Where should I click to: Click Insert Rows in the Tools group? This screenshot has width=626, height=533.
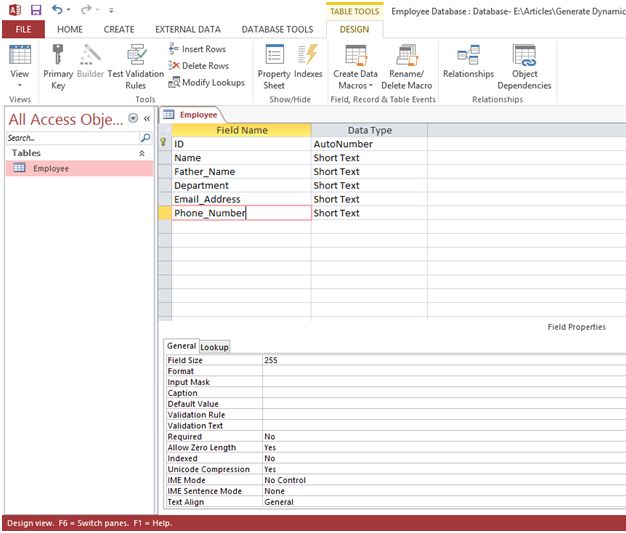(x=197, y=49)
